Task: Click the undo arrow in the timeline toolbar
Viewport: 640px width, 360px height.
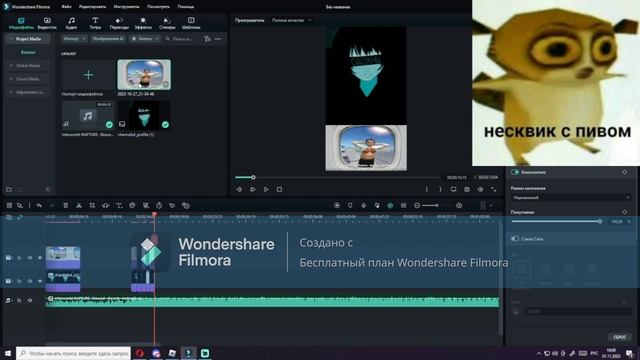Action: coord(39,205)
